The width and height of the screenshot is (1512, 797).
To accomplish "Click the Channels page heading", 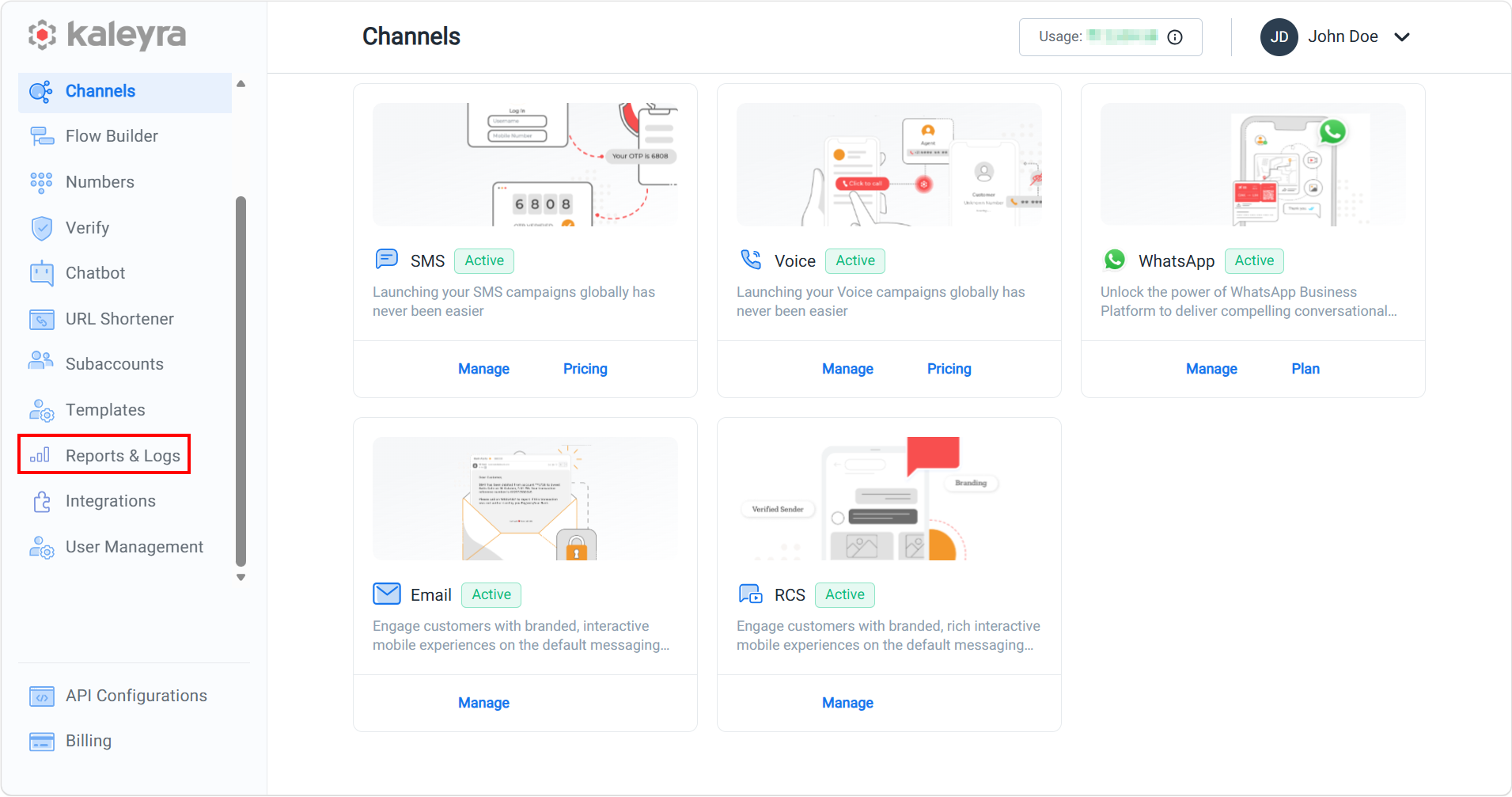I will (x=411, y=36).
